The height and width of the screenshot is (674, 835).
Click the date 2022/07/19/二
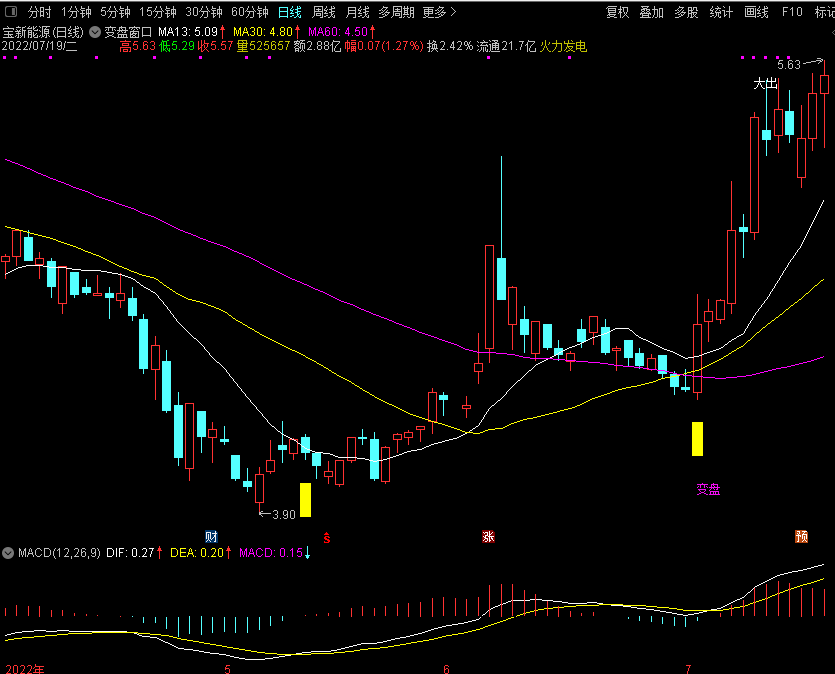point(39,46)
